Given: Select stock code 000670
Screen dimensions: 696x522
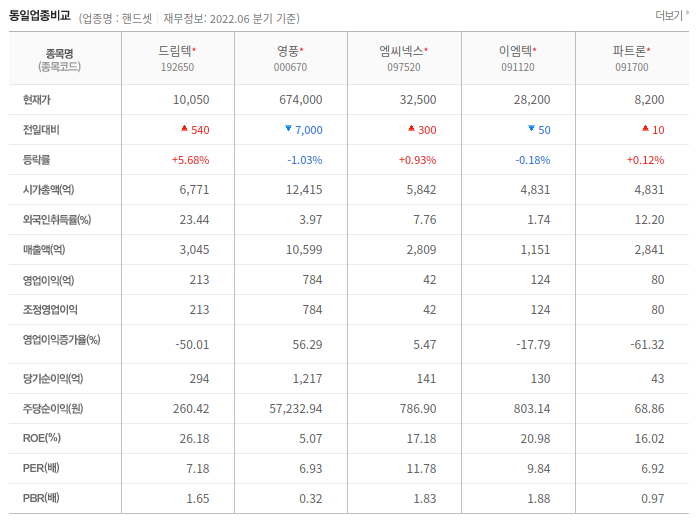Looking at the screenshot, I should [290, 67].
